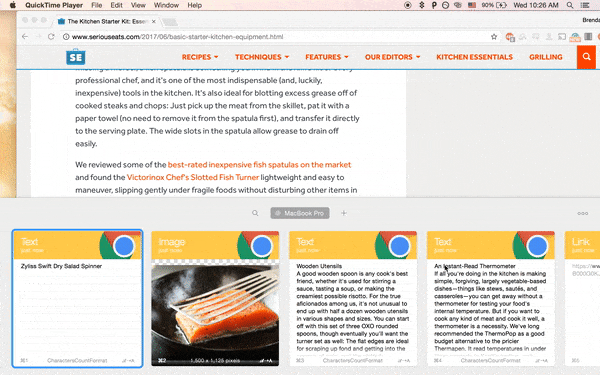Viewport: 600px width, 375px height.
Task: Click Chrome icon on Wooden Utensils card
Action: [x=398, y=245]
